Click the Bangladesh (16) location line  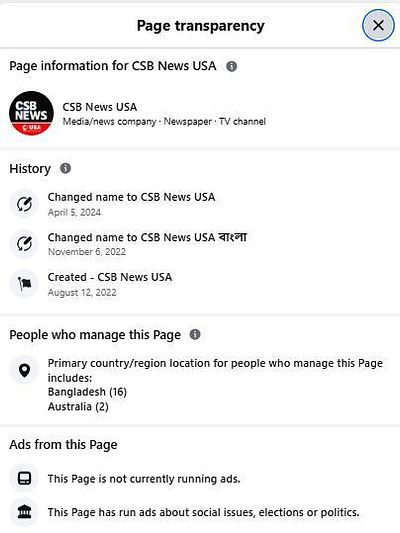click(x=87, y=392)
